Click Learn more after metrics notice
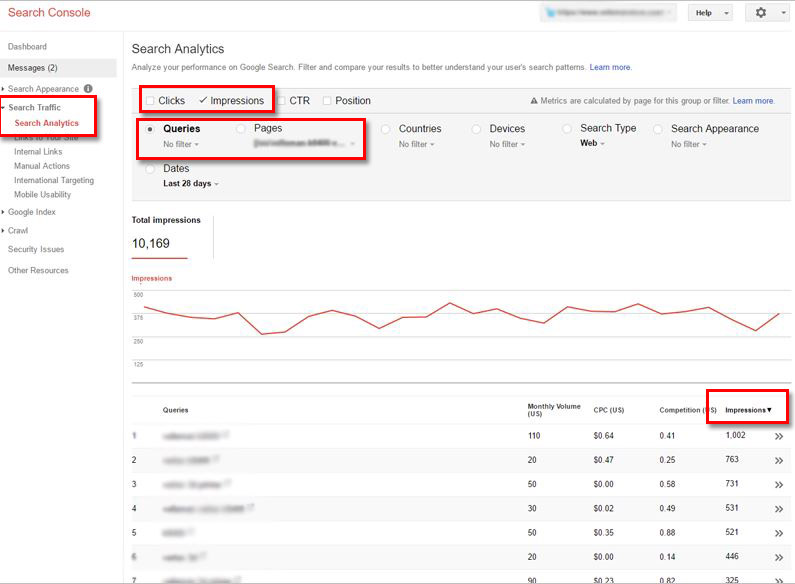The height and width of the screenshot is (584, 795). coord(753,101)
